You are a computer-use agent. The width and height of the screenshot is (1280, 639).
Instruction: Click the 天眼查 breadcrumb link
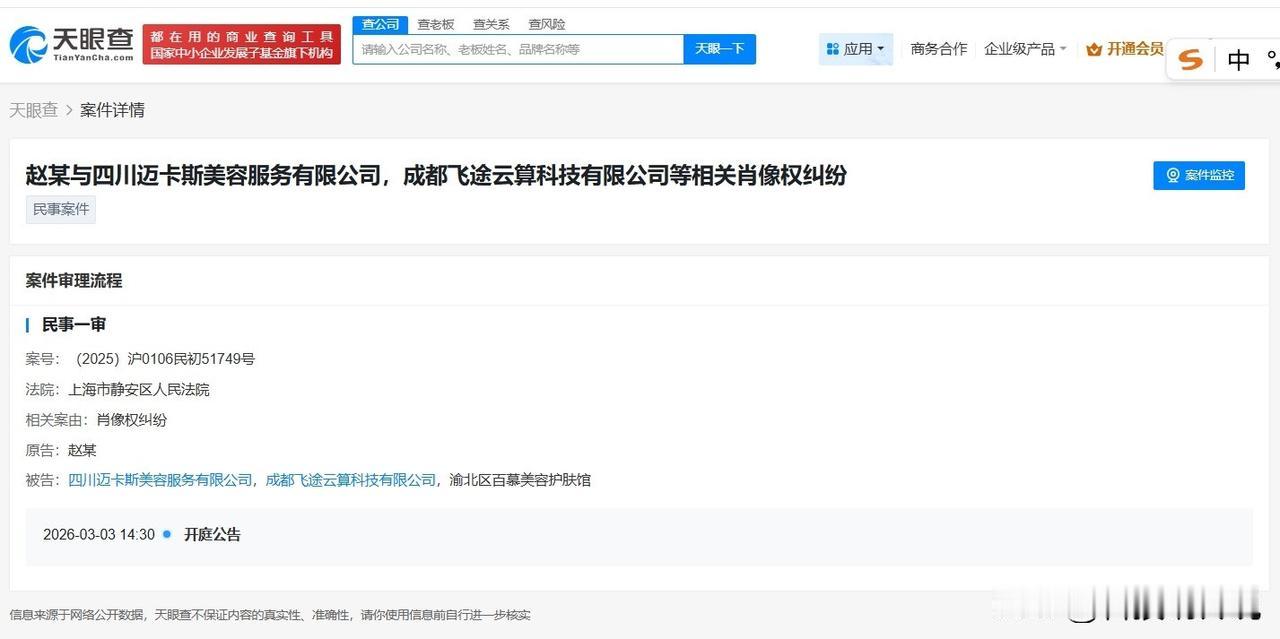pos(33,109)
